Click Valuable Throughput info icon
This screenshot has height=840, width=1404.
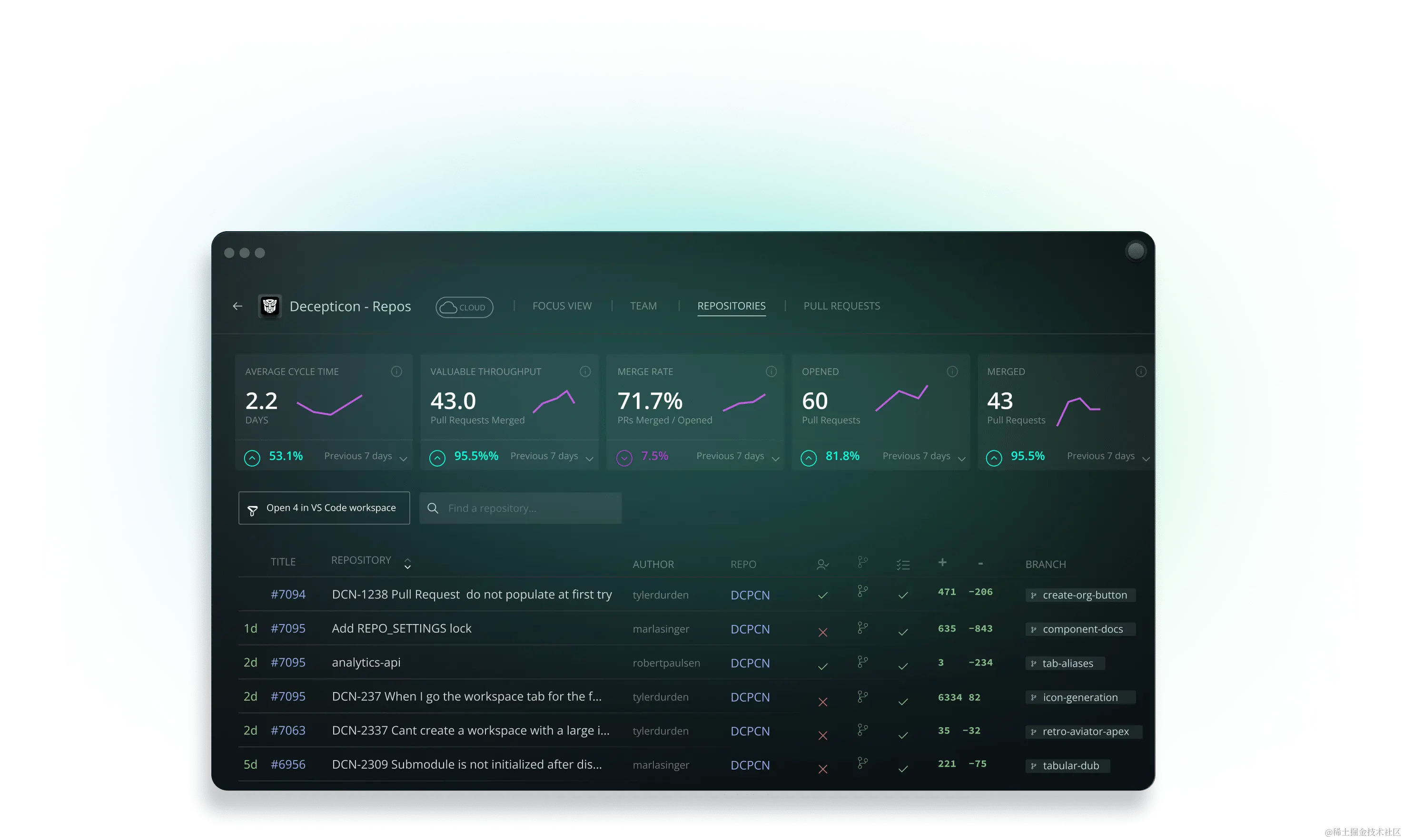585,371
